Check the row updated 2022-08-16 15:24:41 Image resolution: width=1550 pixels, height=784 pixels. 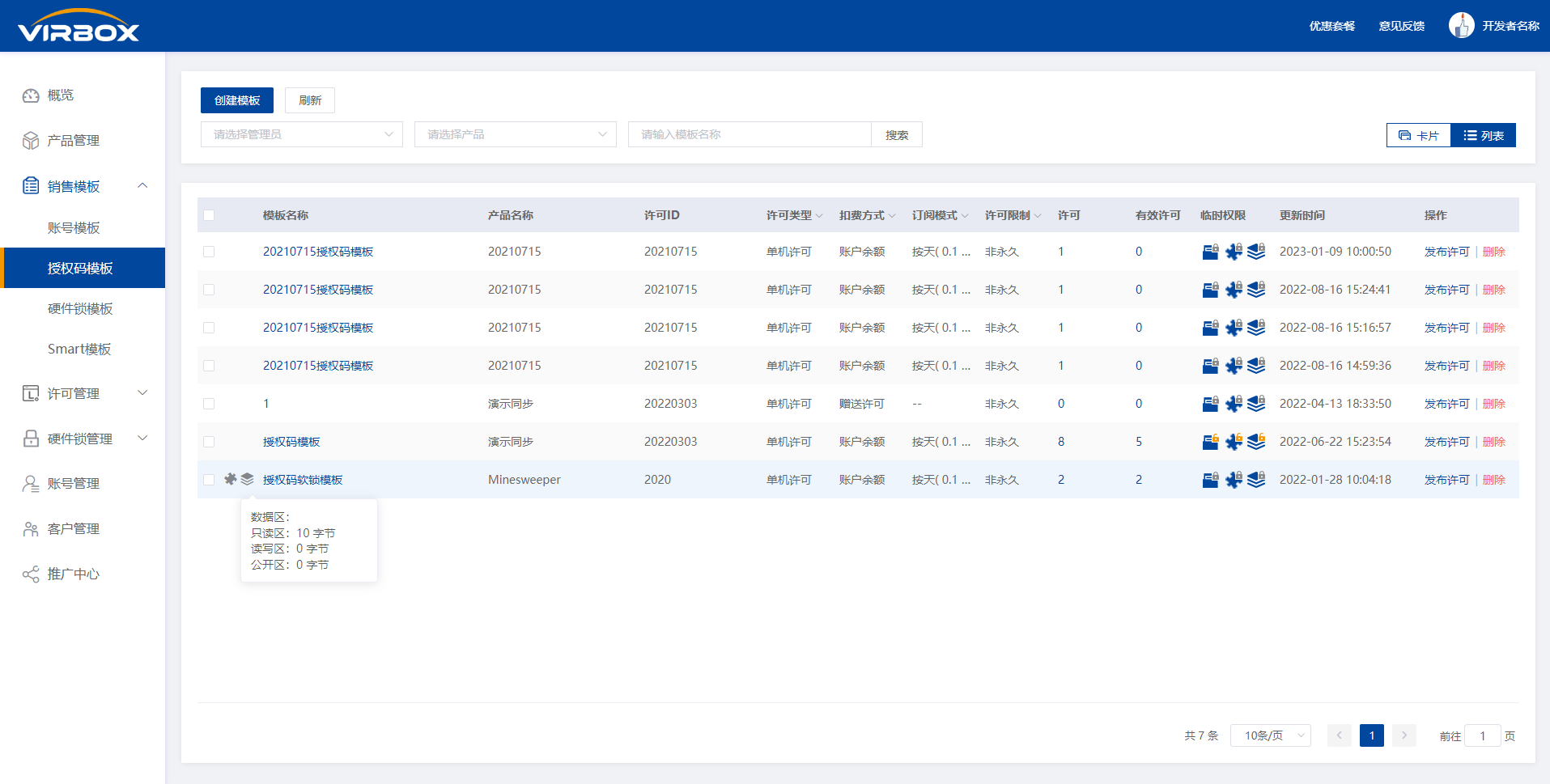click(209, 290)
